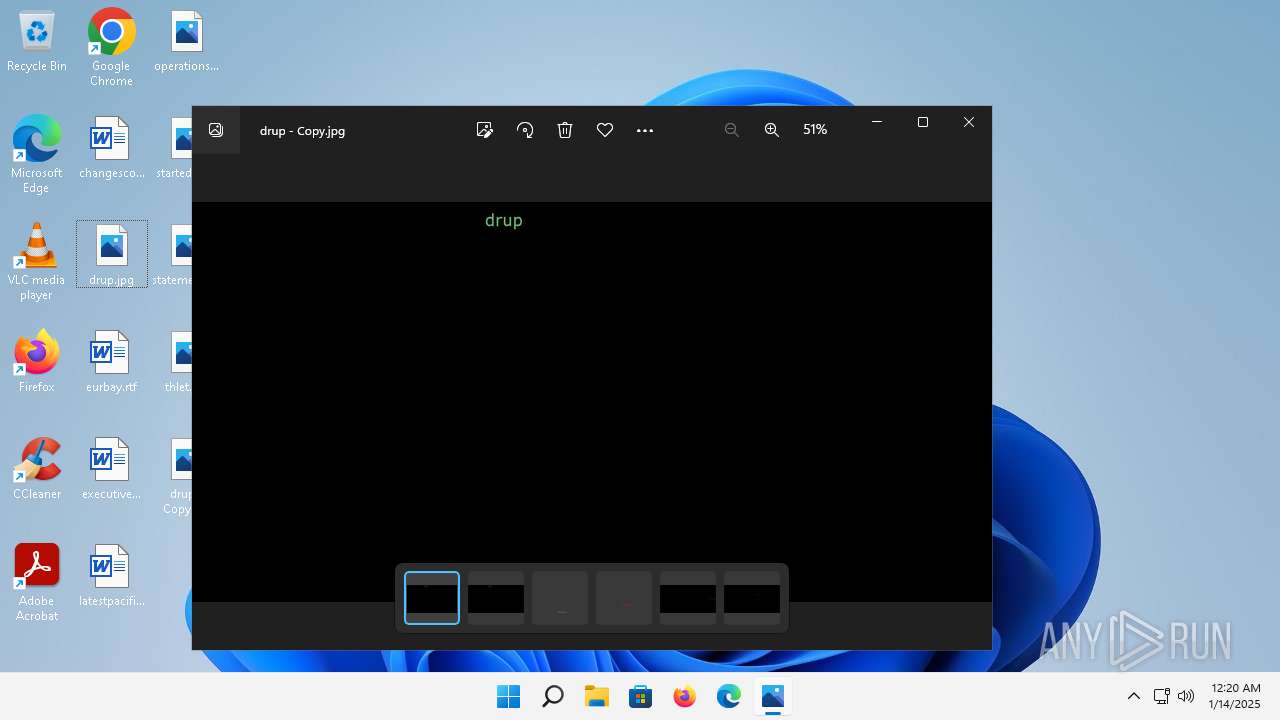Rotate the image using the rotate icon
1280x720 pixels.
[525, 130]
